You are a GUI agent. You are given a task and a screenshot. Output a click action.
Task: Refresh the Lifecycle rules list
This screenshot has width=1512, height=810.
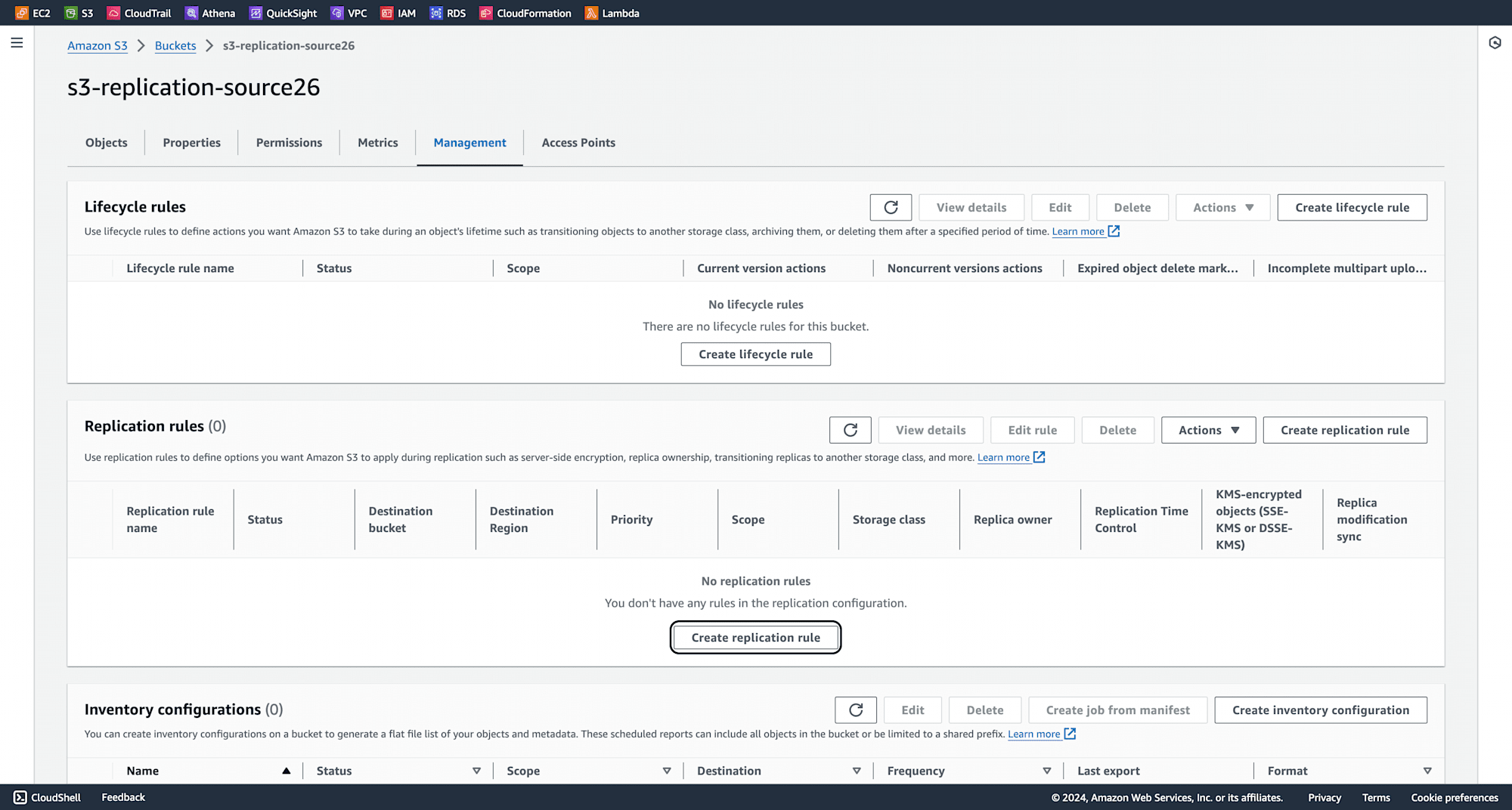891,207
